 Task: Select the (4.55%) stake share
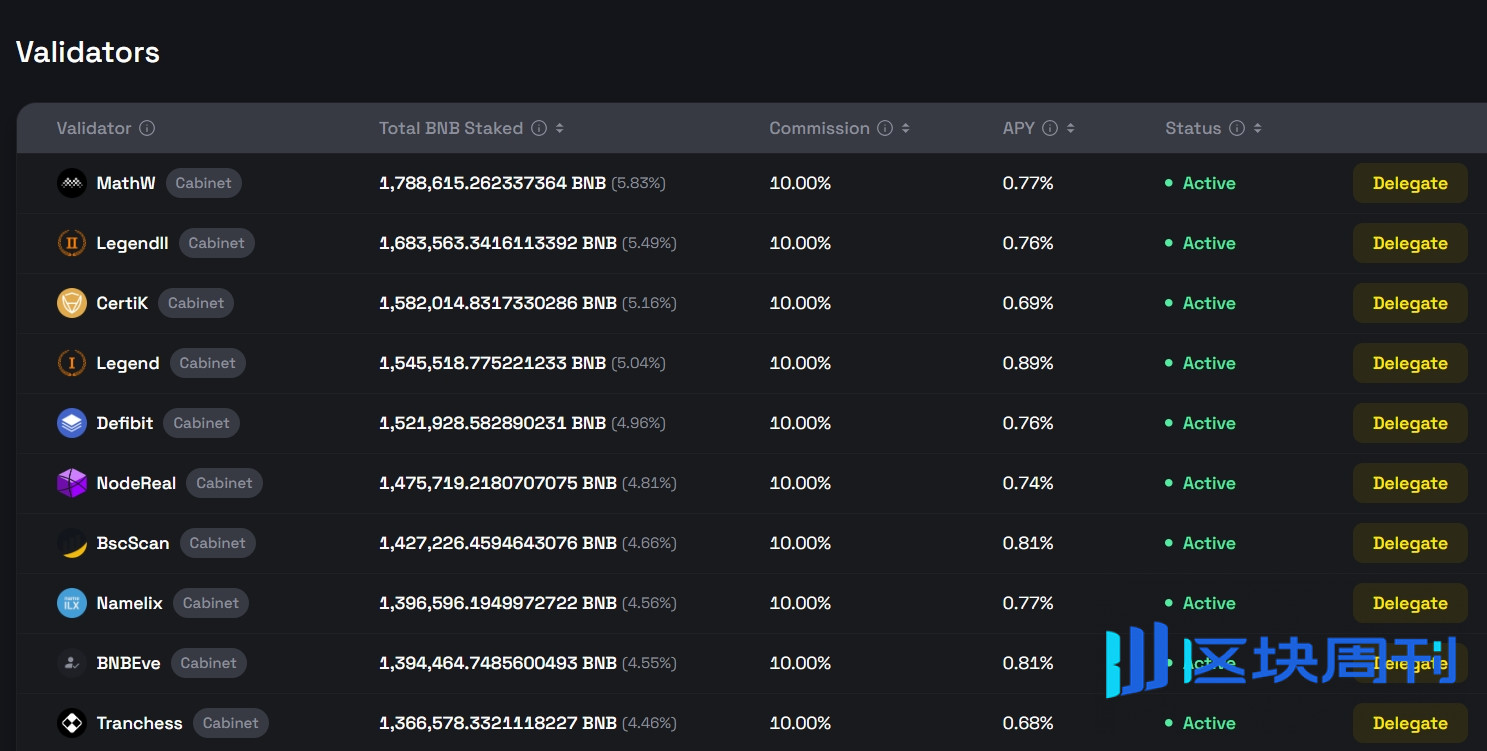tap(649, 663)
